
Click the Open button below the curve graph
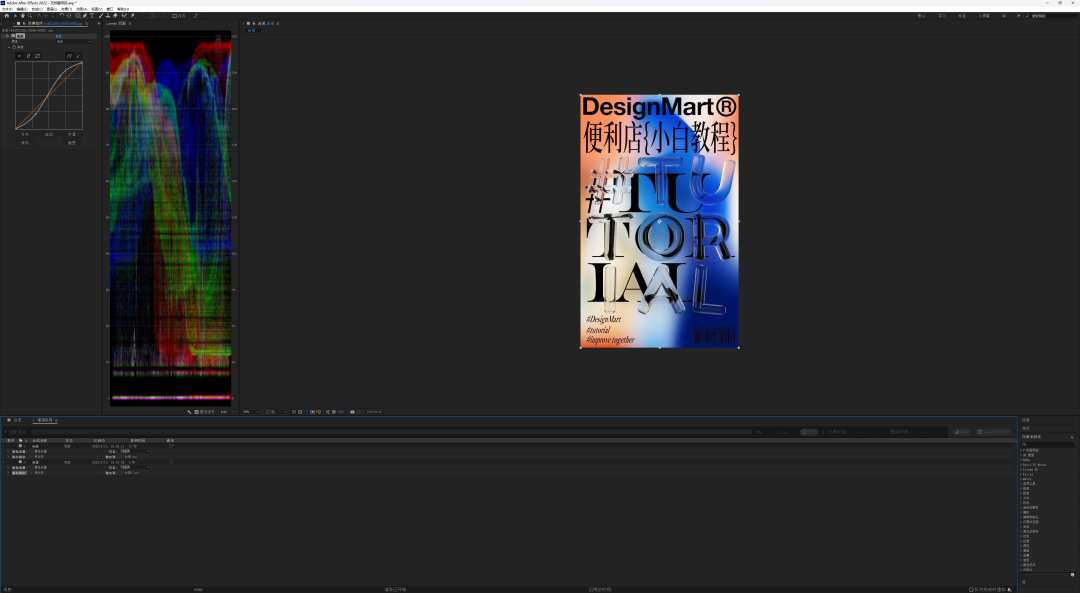pyautogui.click(x=25, y=134)
